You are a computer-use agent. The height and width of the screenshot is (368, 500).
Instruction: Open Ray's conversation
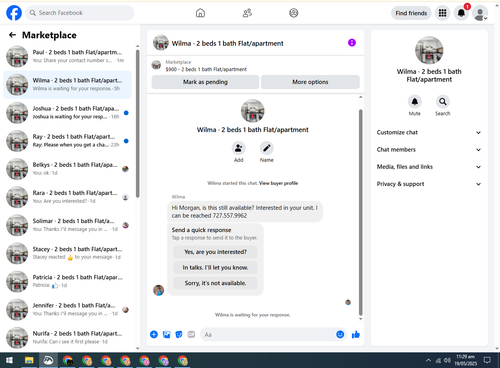67,141
